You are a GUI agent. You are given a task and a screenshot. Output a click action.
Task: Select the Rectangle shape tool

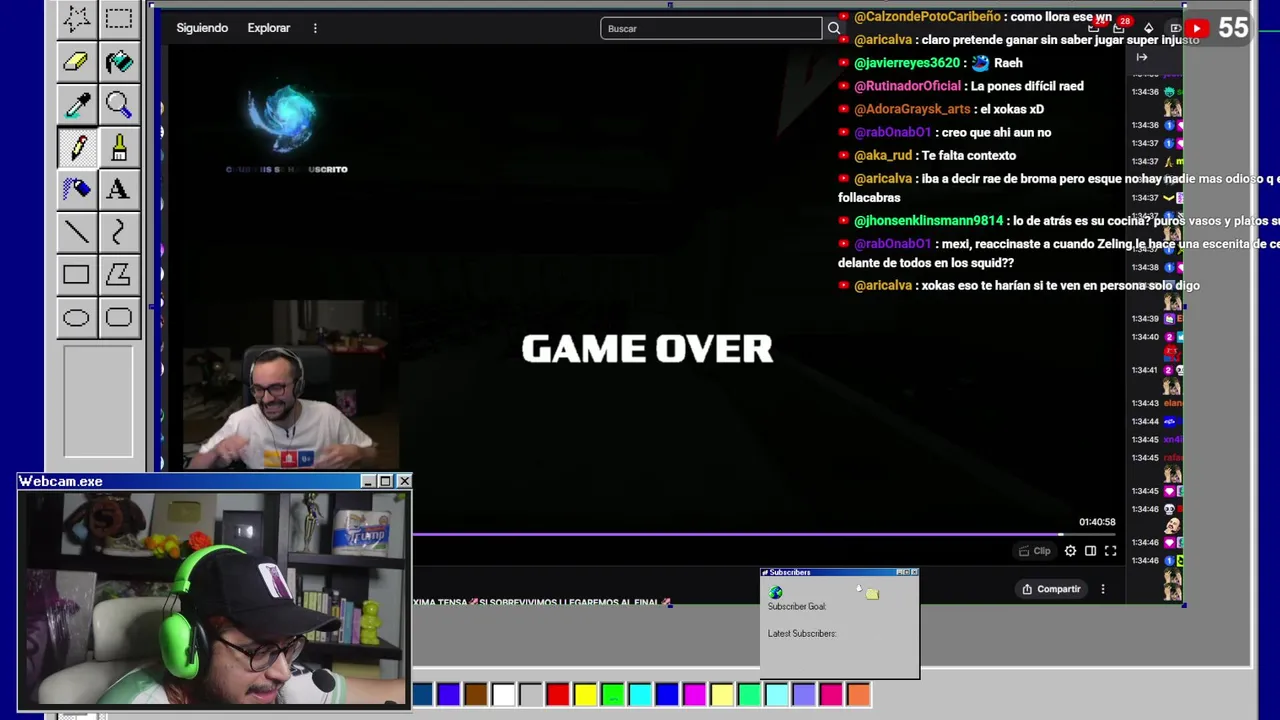[x=76, y=275]
